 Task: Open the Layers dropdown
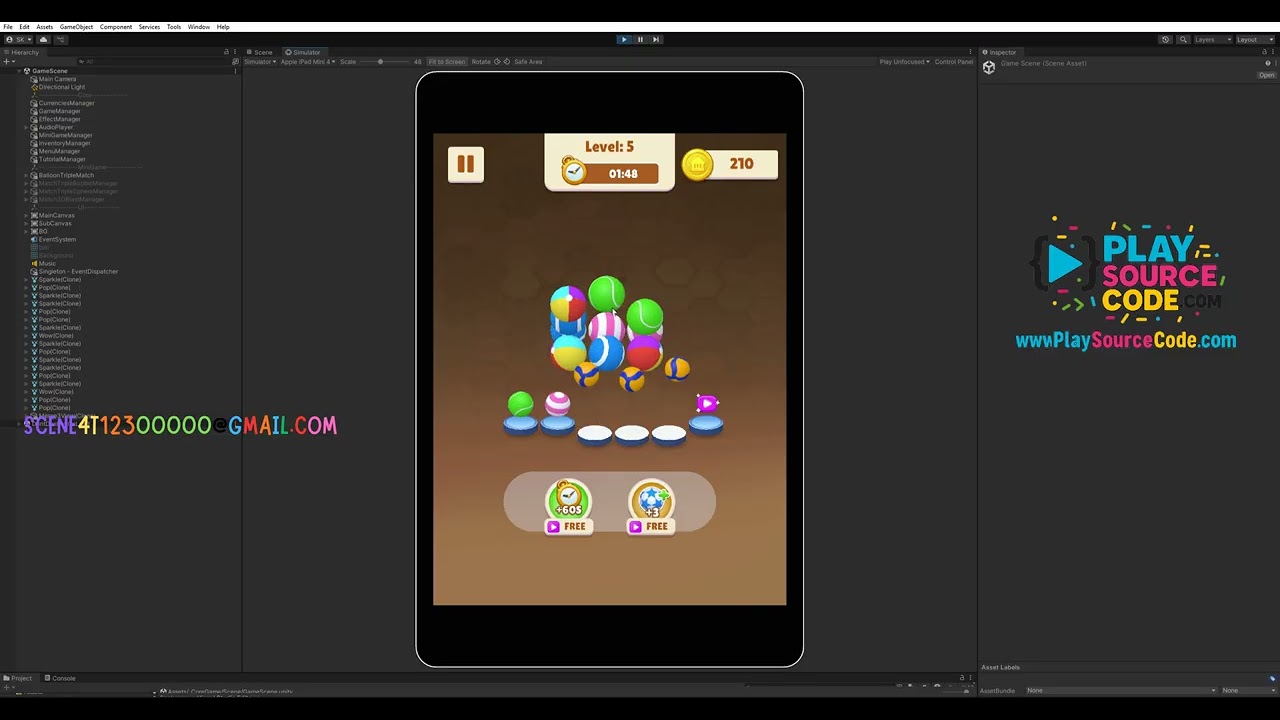[1213, 39]
